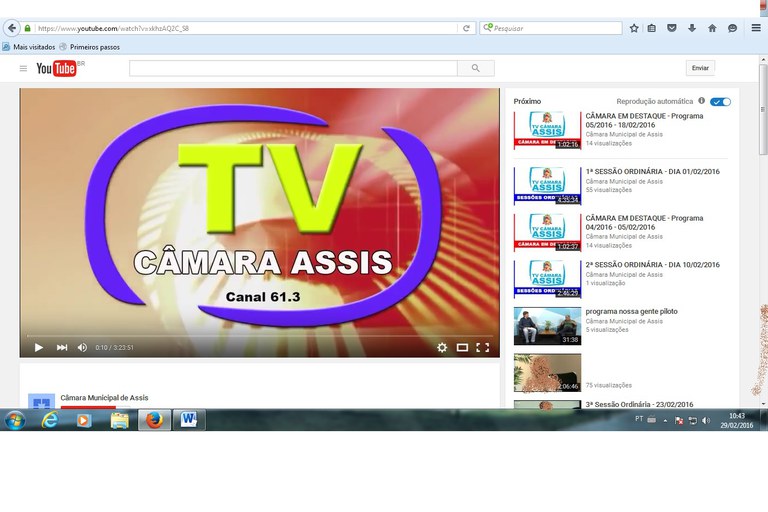This screenshot has height=512, width=768.
Task: Turn off Reprodução automática switch
Action: pos(720,101)
